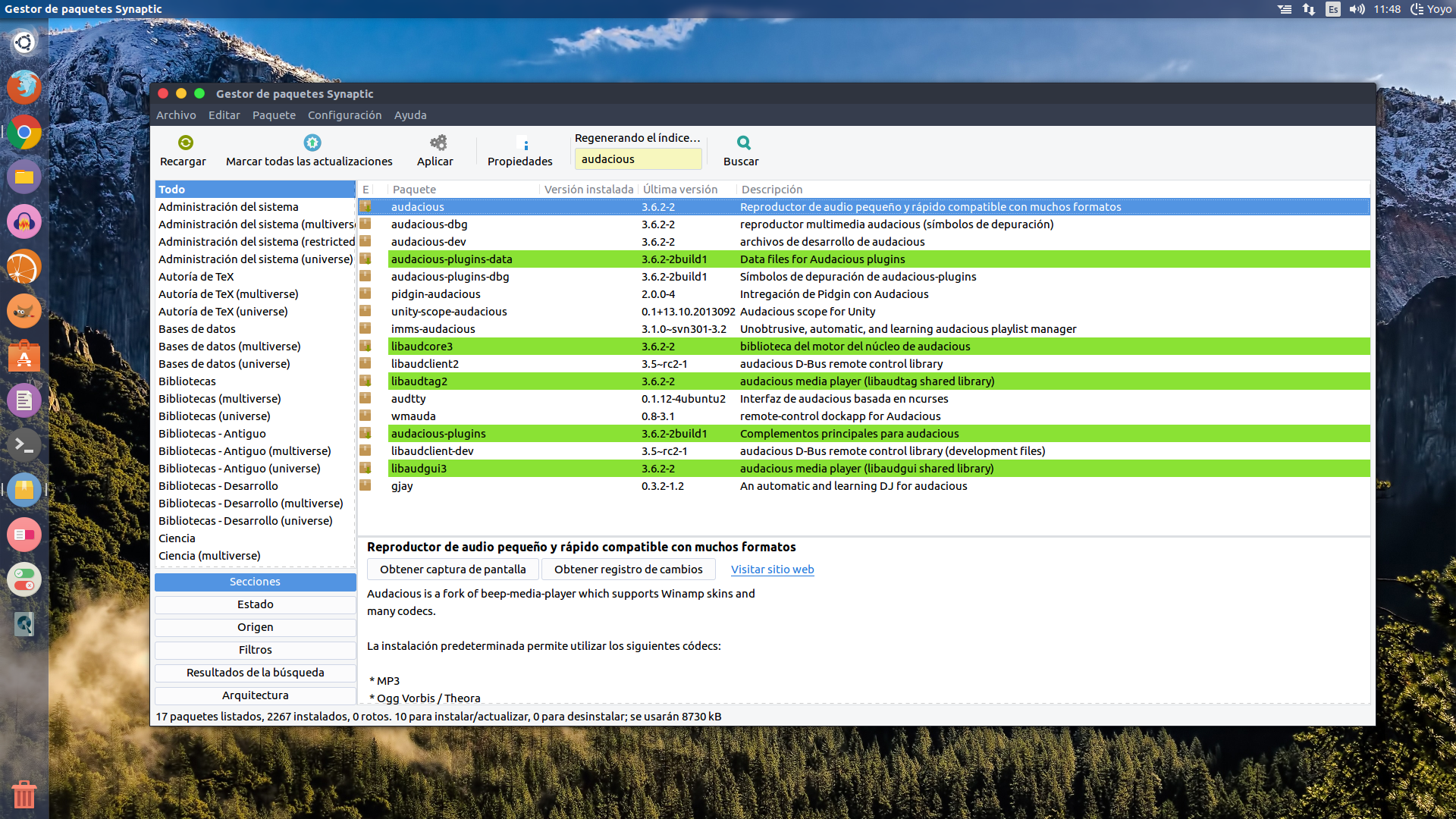
Task: Click status mark of audacious-plugins-data row
Action: coord(366,259)
